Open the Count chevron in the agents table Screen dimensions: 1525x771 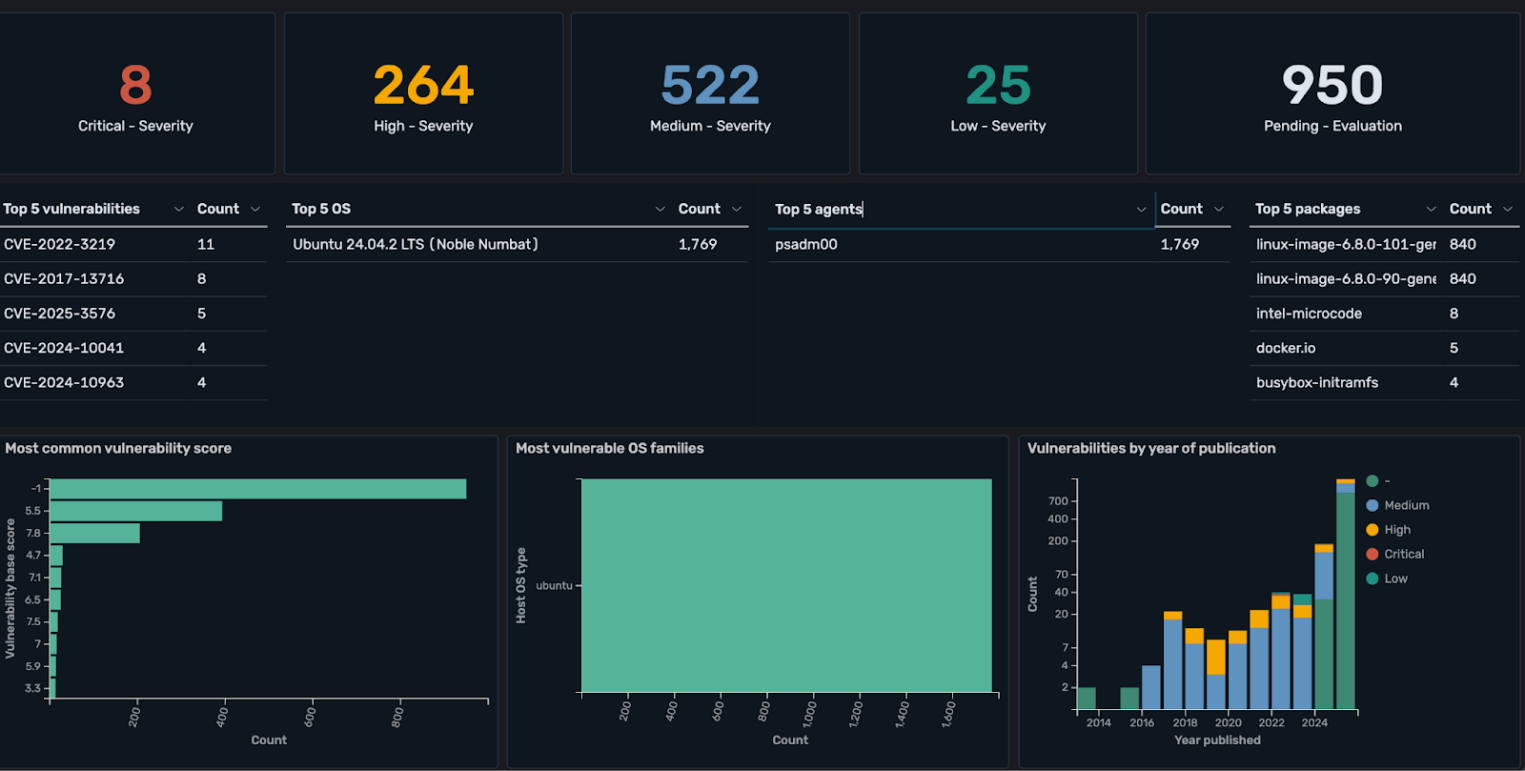pyautogui.click(x=1219, y=209)
